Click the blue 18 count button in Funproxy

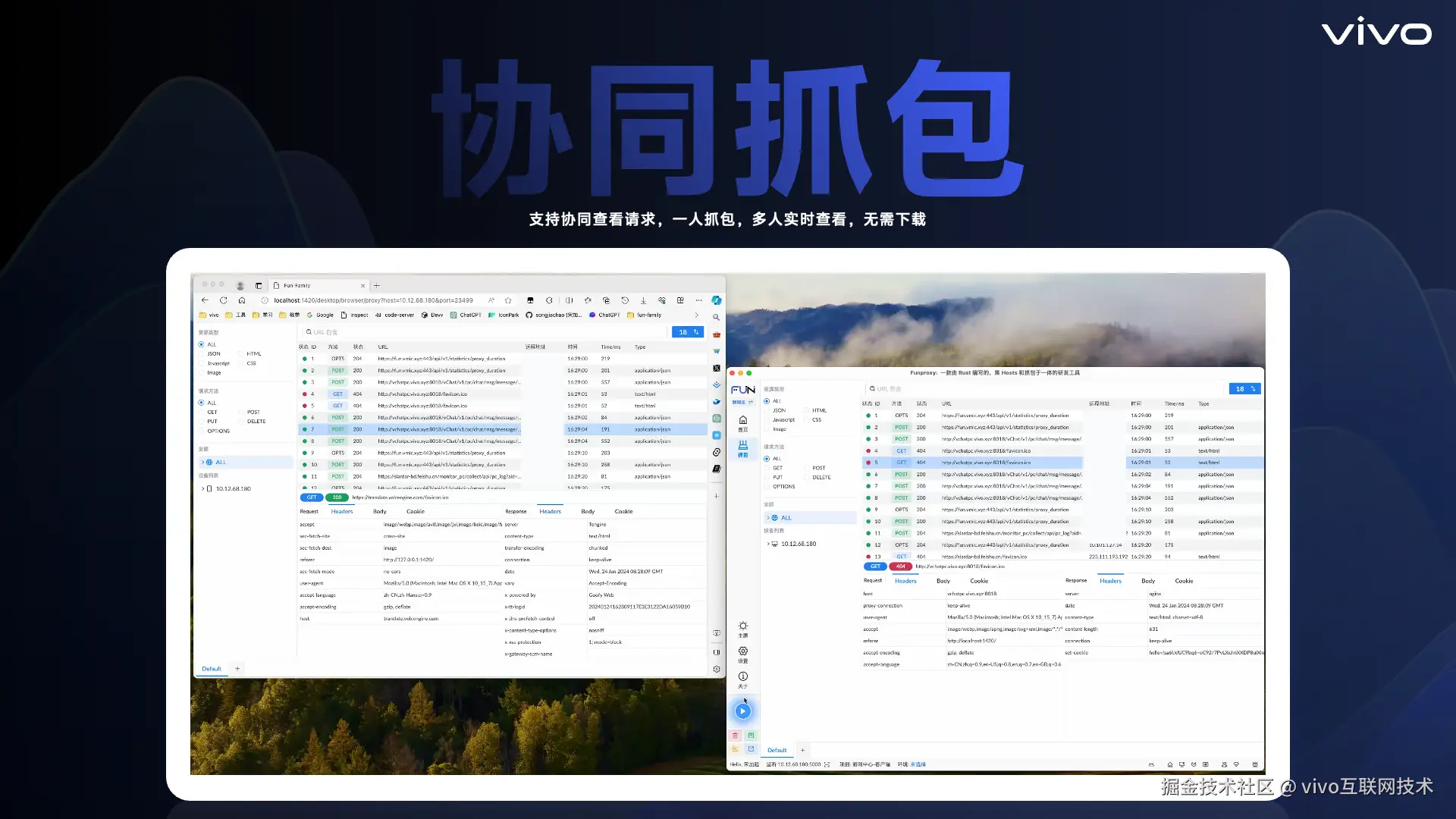(1244, 388)
